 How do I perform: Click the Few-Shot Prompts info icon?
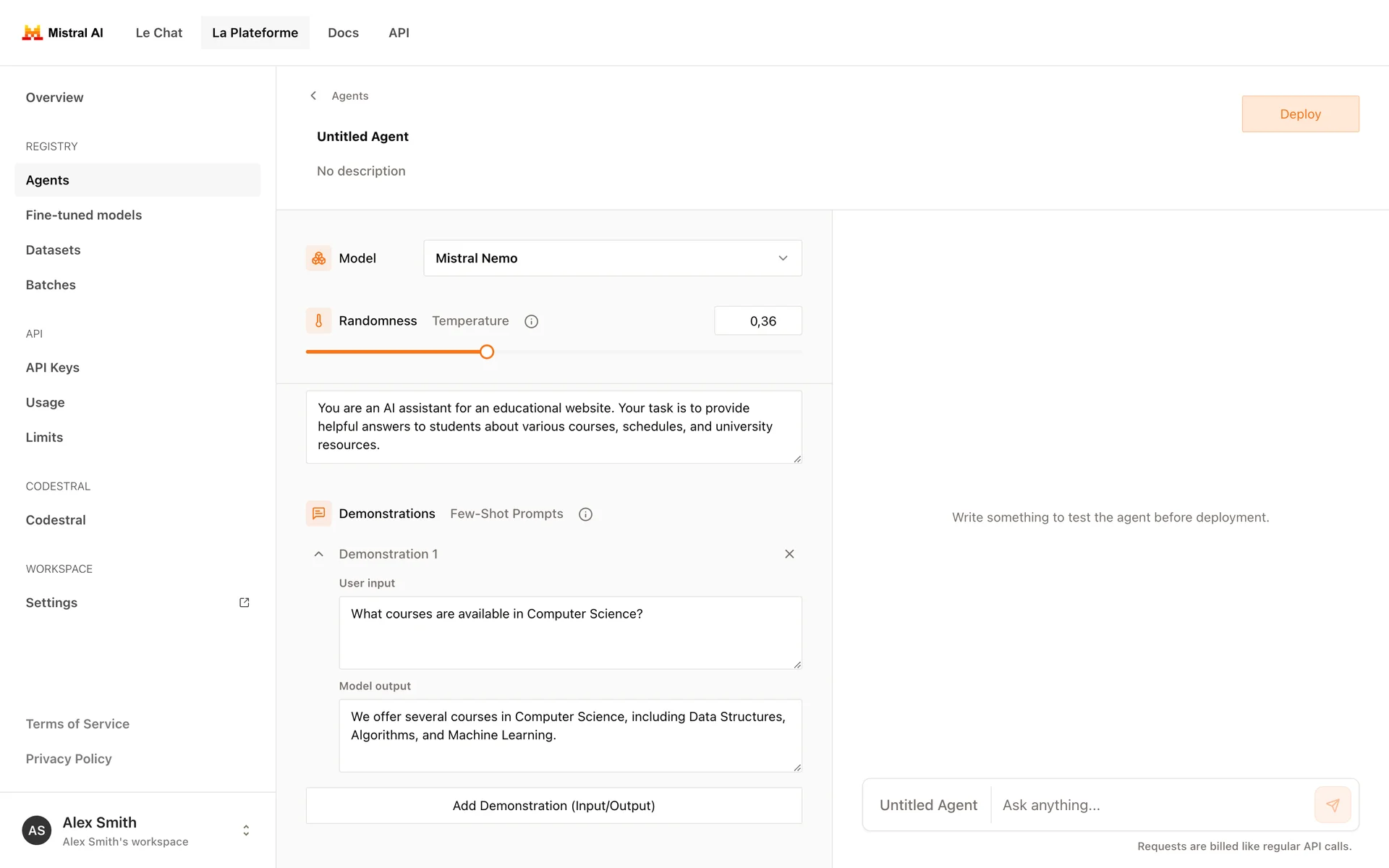tap(585, 514)
